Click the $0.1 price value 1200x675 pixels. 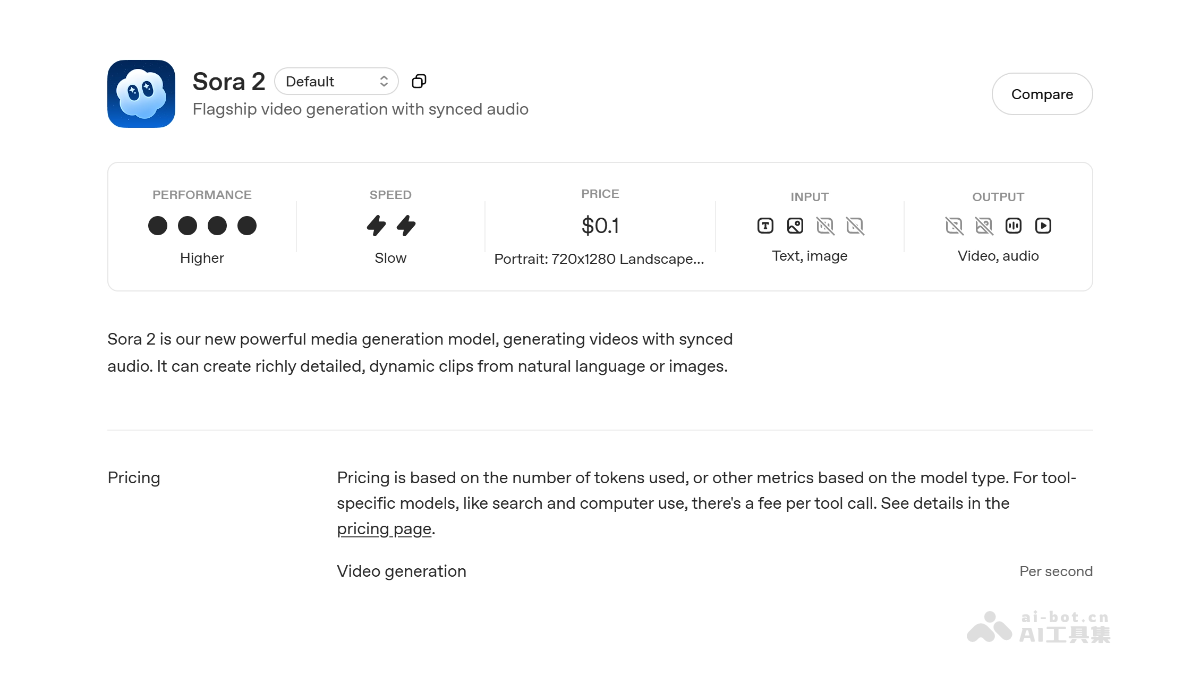point(600,225)
